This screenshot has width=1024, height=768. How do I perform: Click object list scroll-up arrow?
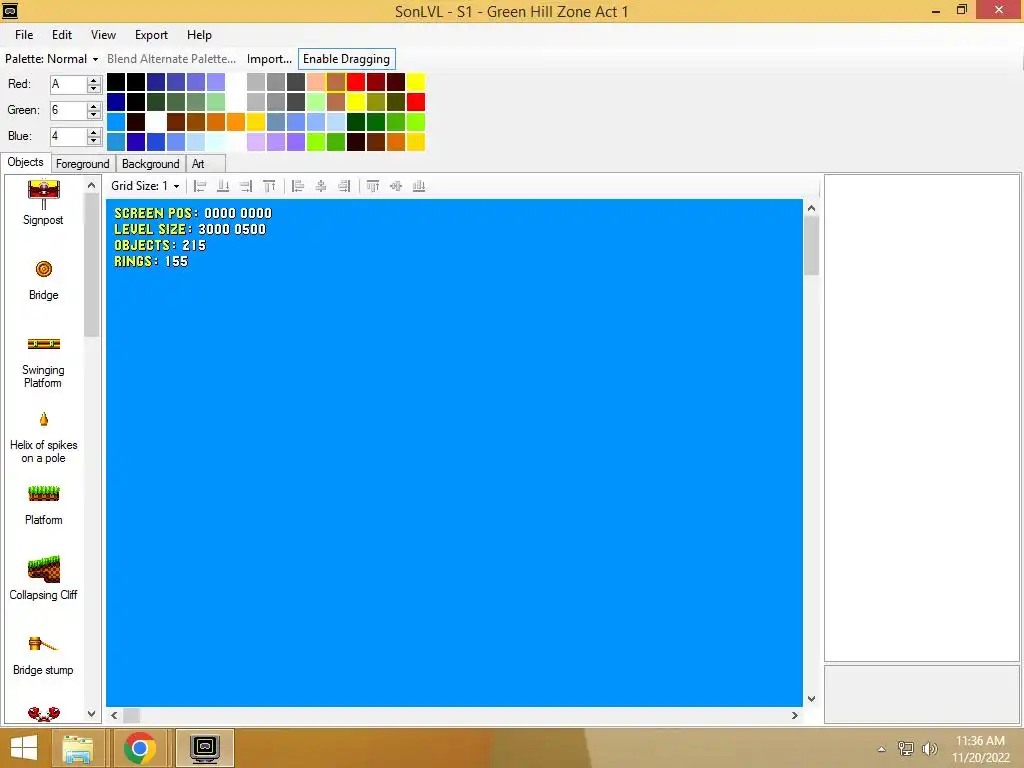(91, 185)
